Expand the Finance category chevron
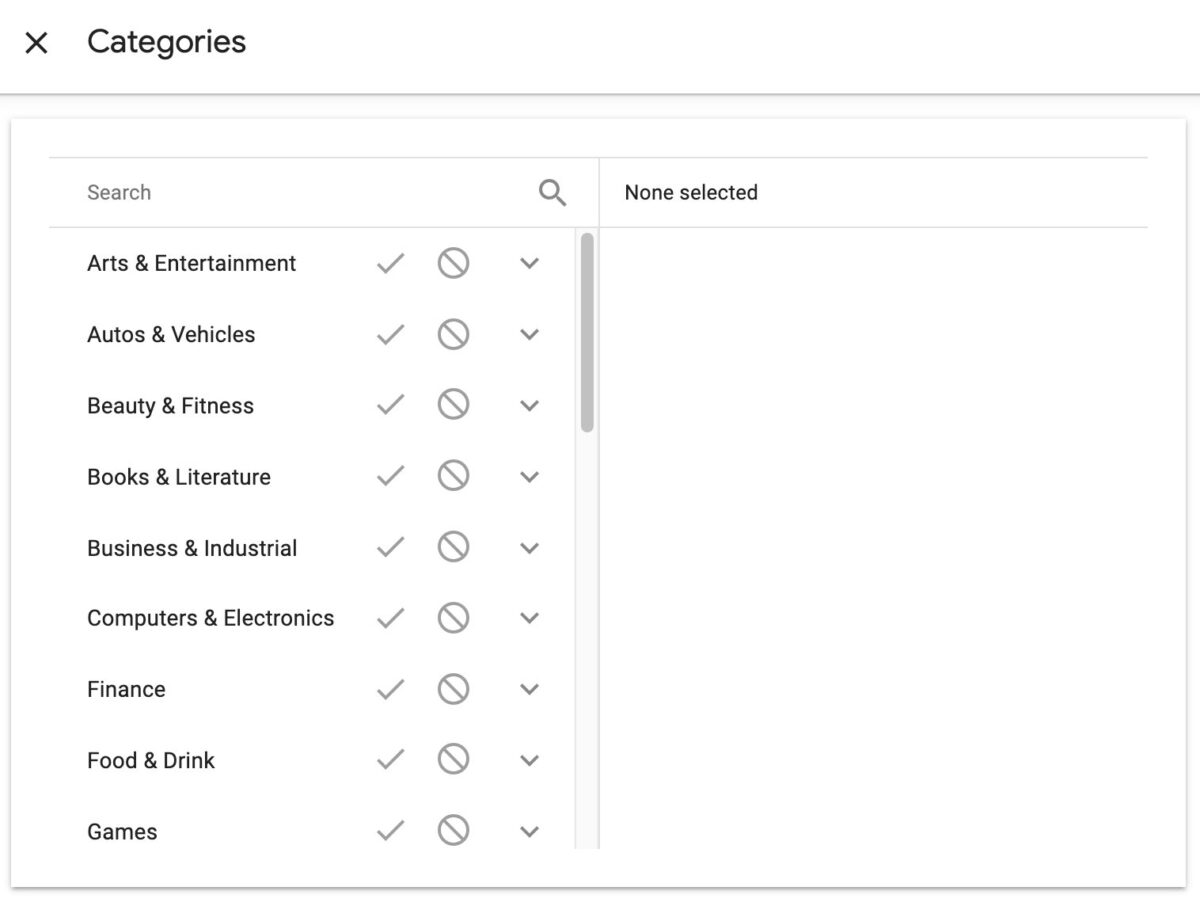 click(530, 689)
